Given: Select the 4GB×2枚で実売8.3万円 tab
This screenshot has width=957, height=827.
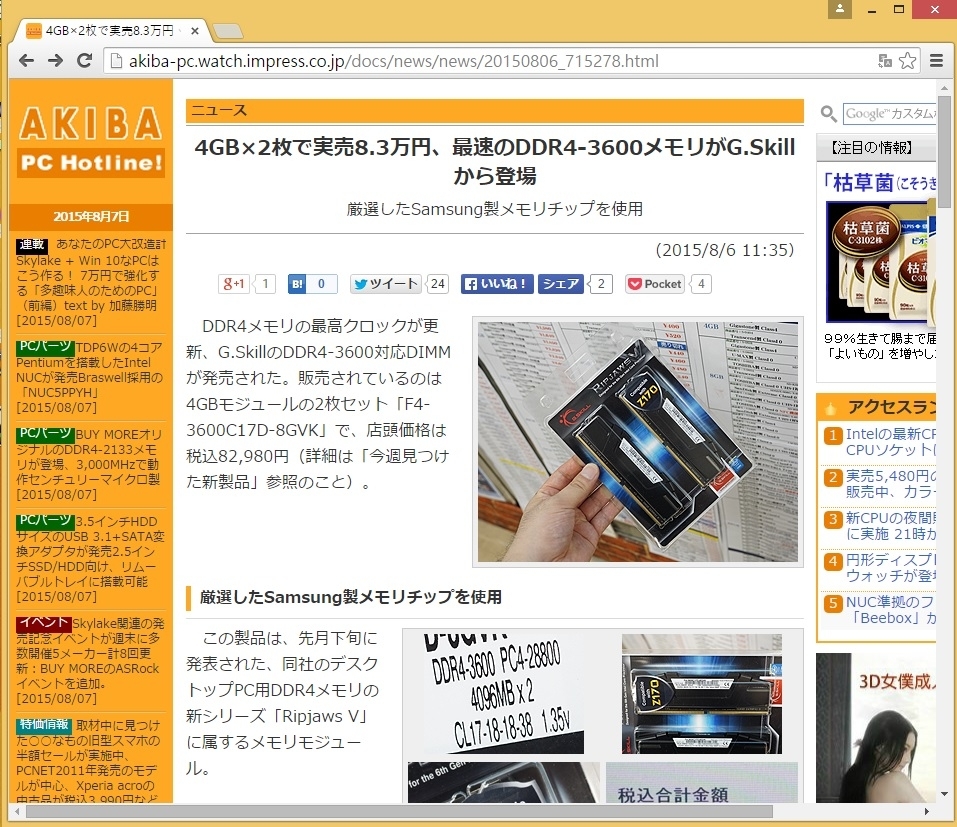Looking at the screenshot, I should (x=109, y=31).
